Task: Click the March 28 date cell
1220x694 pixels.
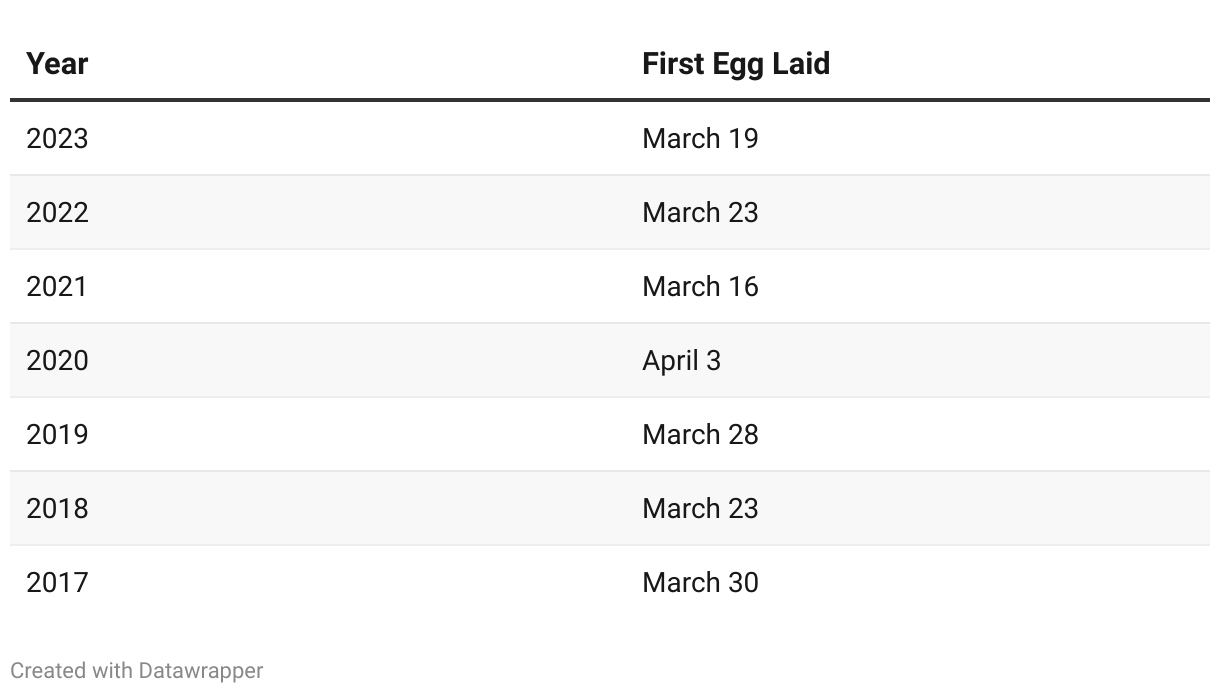Action: point(700,434)
